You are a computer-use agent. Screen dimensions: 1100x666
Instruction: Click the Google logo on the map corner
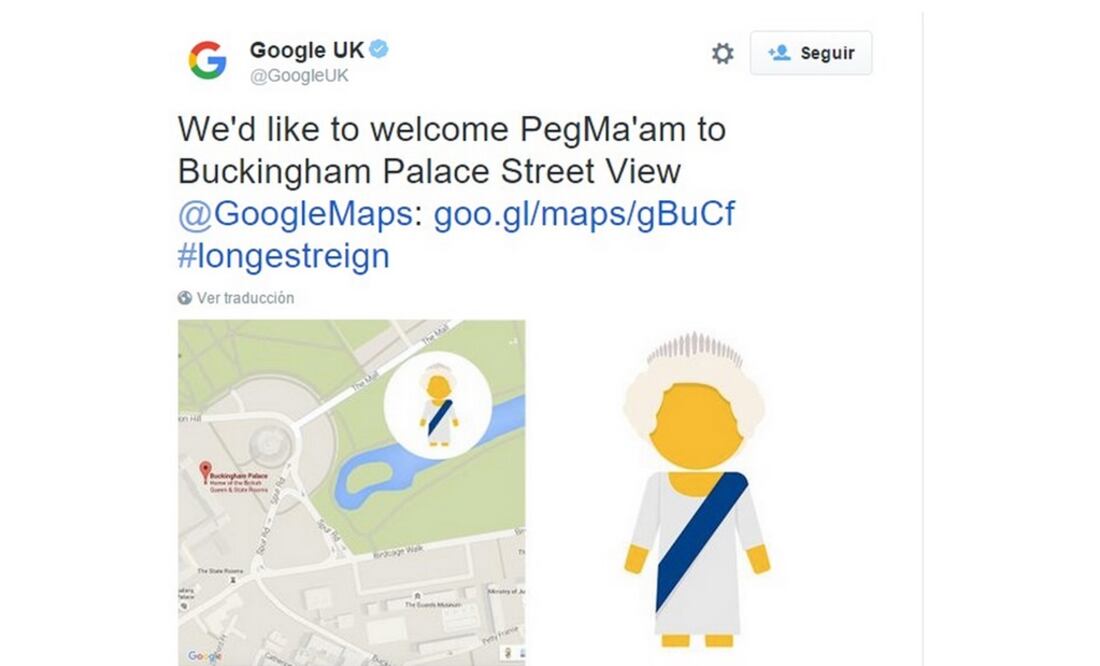pyautogui.click(x=201, y=654)
